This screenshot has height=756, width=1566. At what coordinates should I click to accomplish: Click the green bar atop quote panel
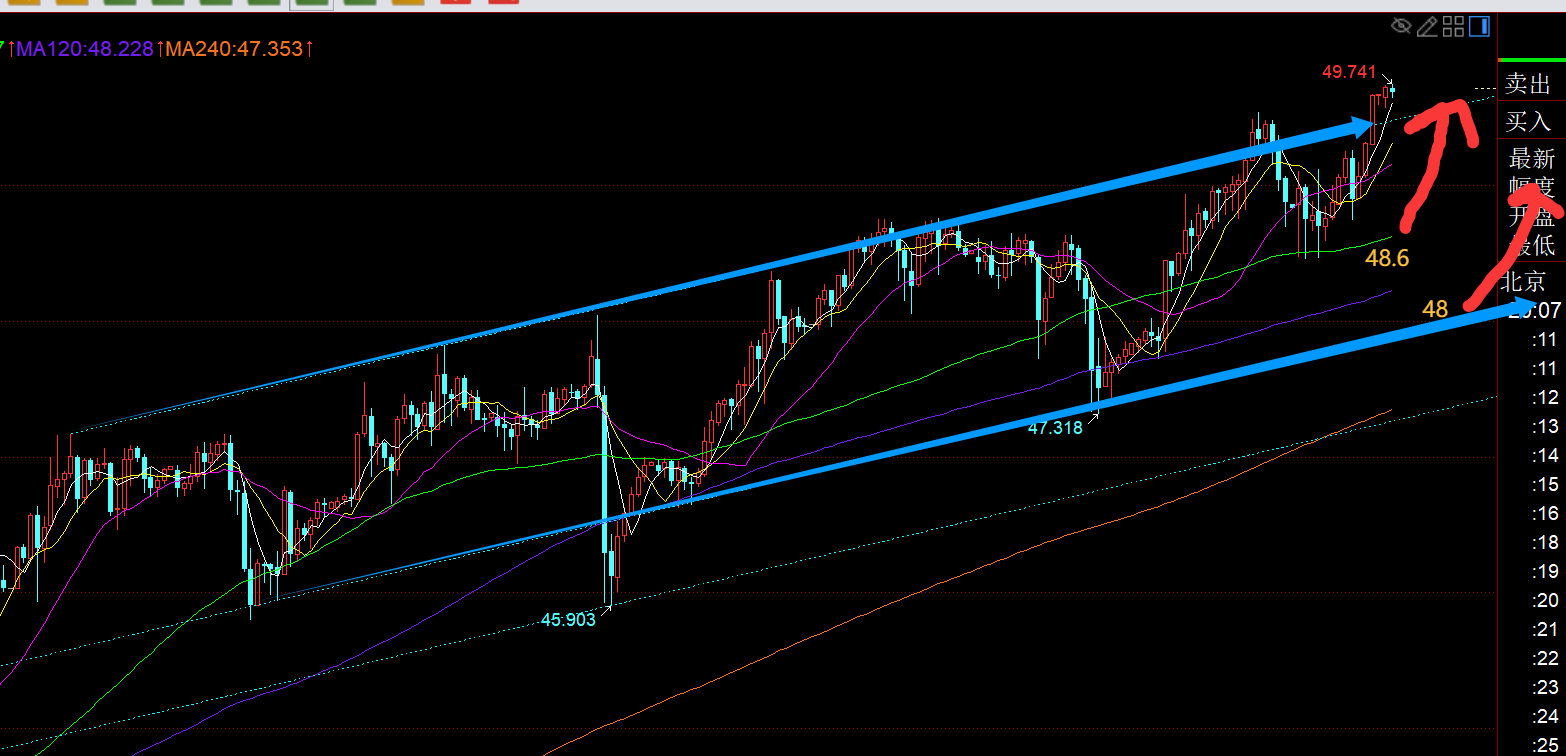pos(1531,62)
